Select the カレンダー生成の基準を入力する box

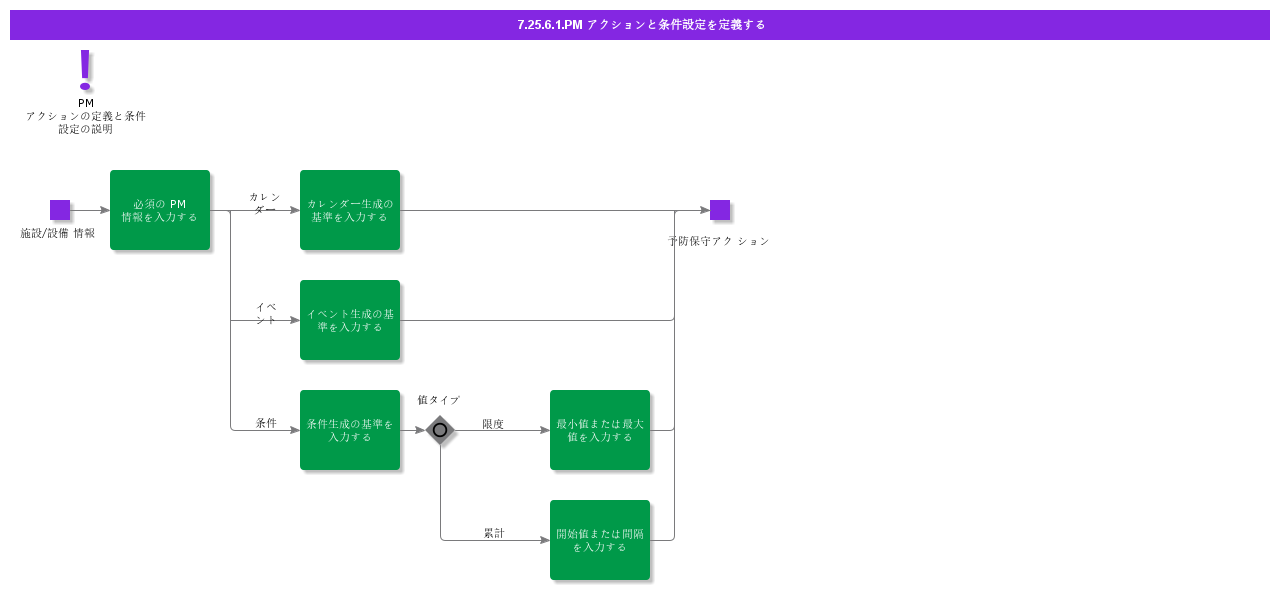click(350, 210)
